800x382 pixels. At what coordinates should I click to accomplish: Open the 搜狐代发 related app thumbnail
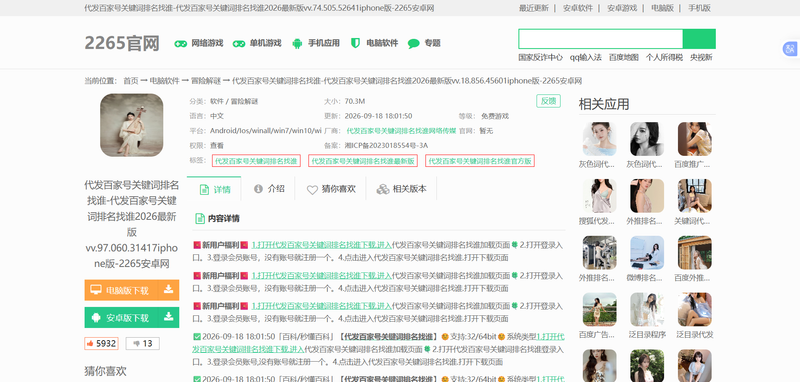(x=599, y=196)
